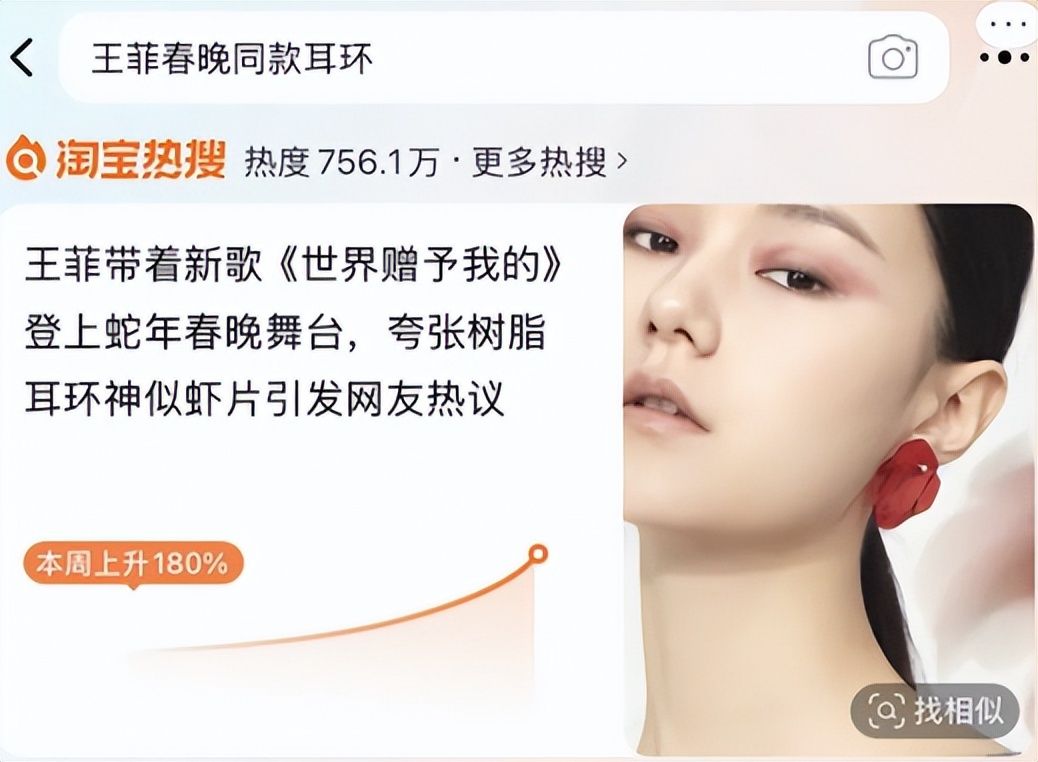Tap the scan icon in 找相似

886,712
